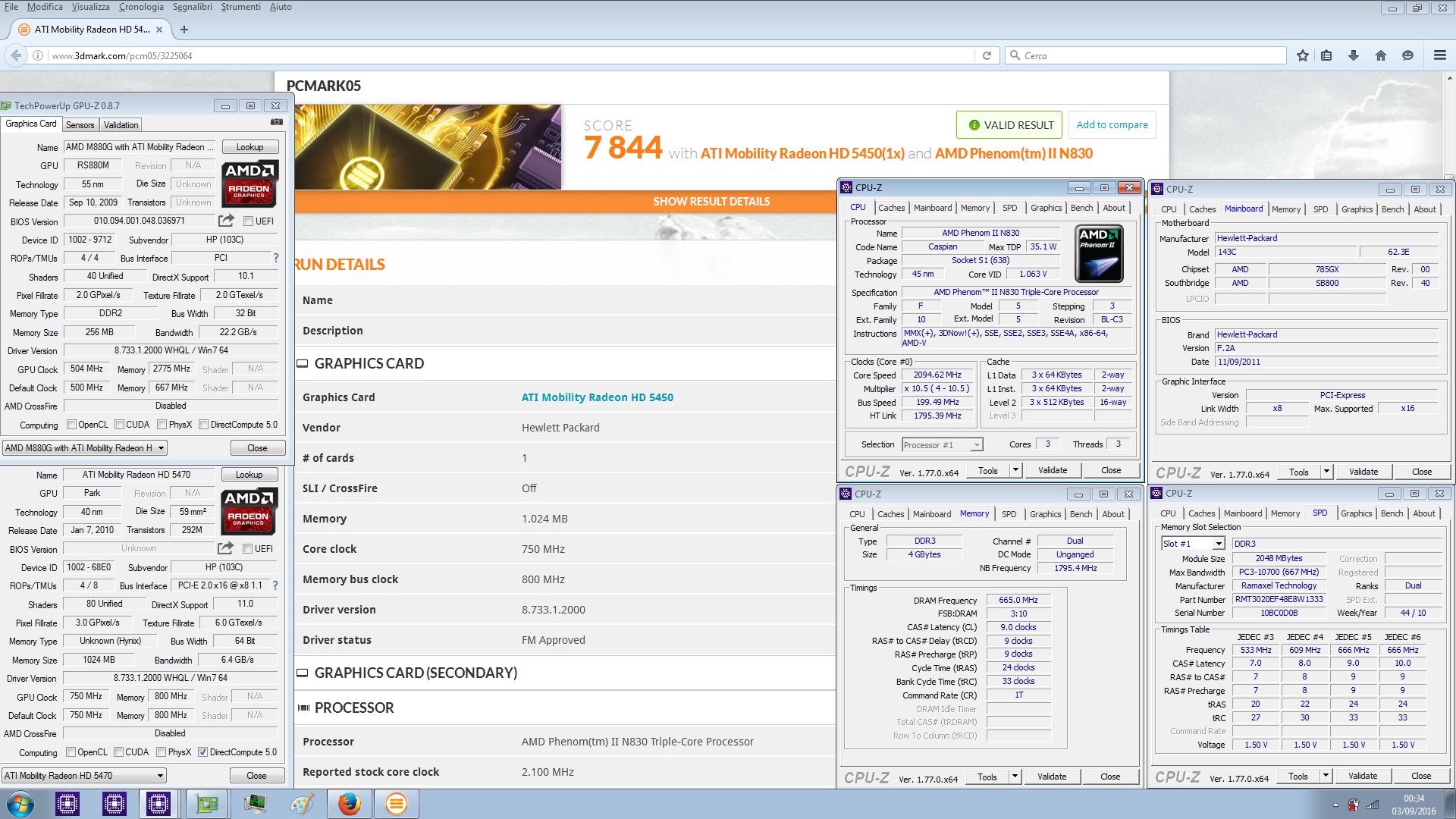1456x819 pixels.
Task: Toggle UEFI checkbox for Radeon HD 5470
Action: 247,549
